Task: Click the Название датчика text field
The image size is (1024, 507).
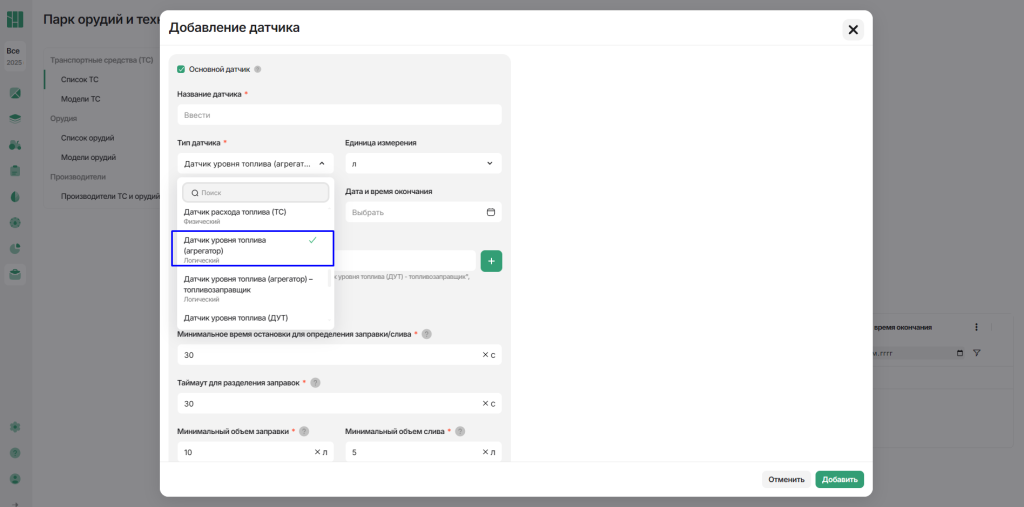Action: click(339, 115)
